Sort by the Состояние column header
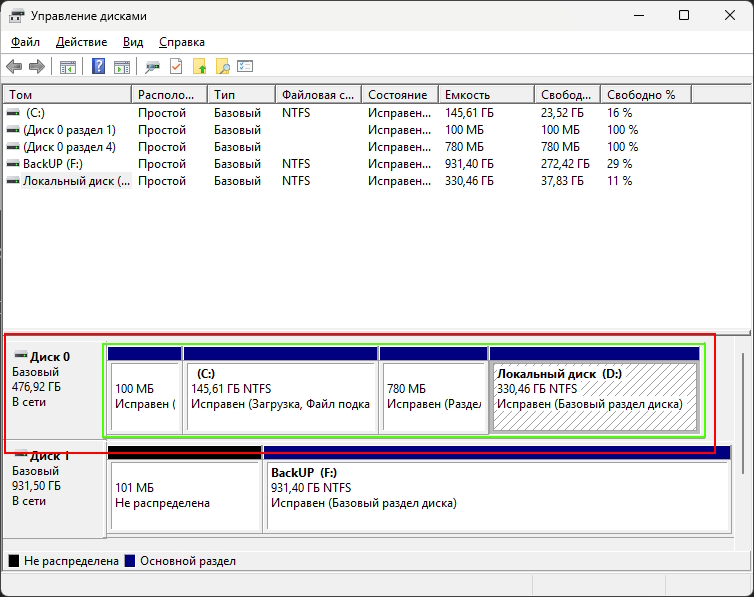Viewport: 754px width, 597px height. [400, 95]
